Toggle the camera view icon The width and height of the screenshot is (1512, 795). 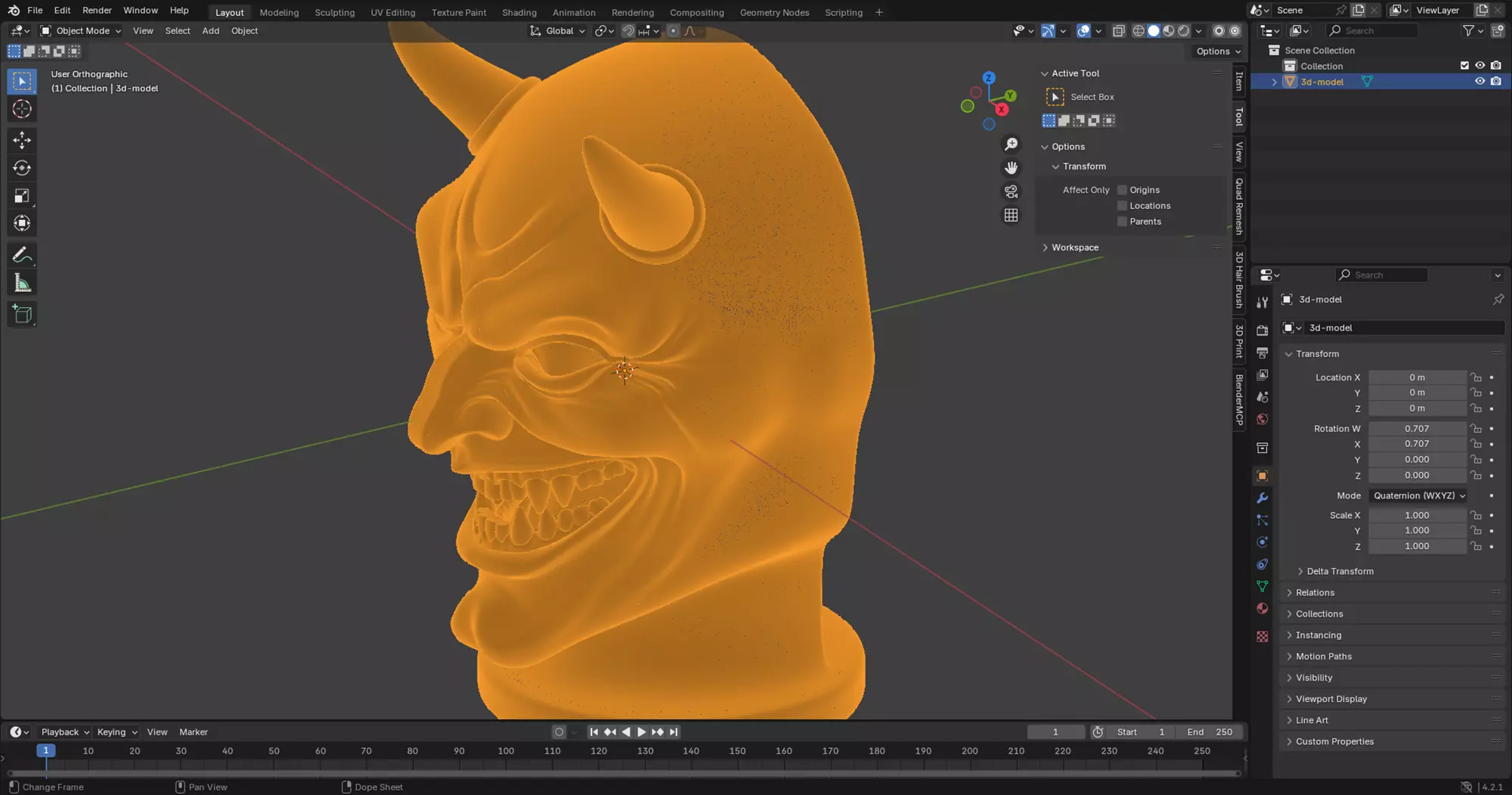[1011, 191]
